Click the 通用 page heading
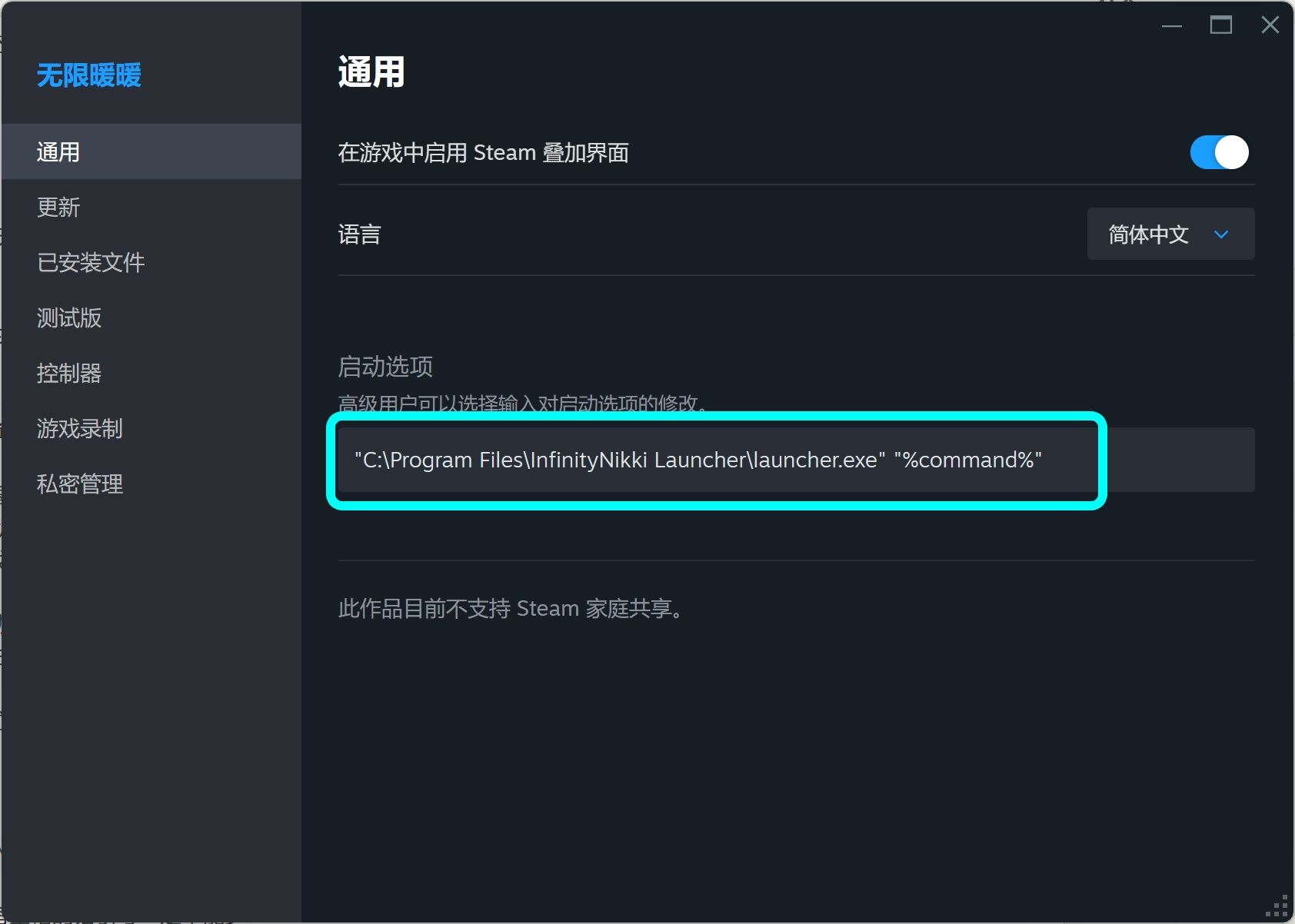Viewport: 1295px width, 924px height. (x=371, y=72)
